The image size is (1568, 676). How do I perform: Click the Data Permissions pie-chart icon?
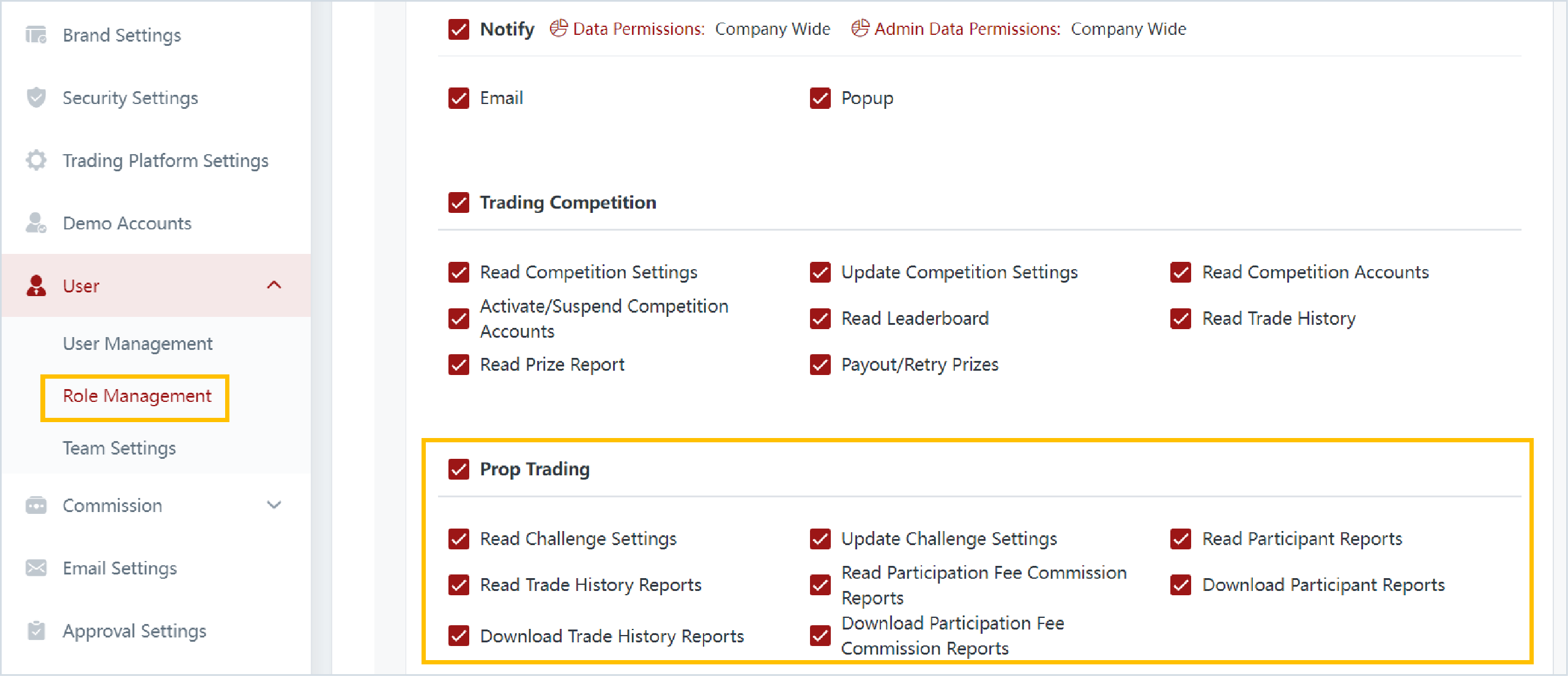(558, 28)
